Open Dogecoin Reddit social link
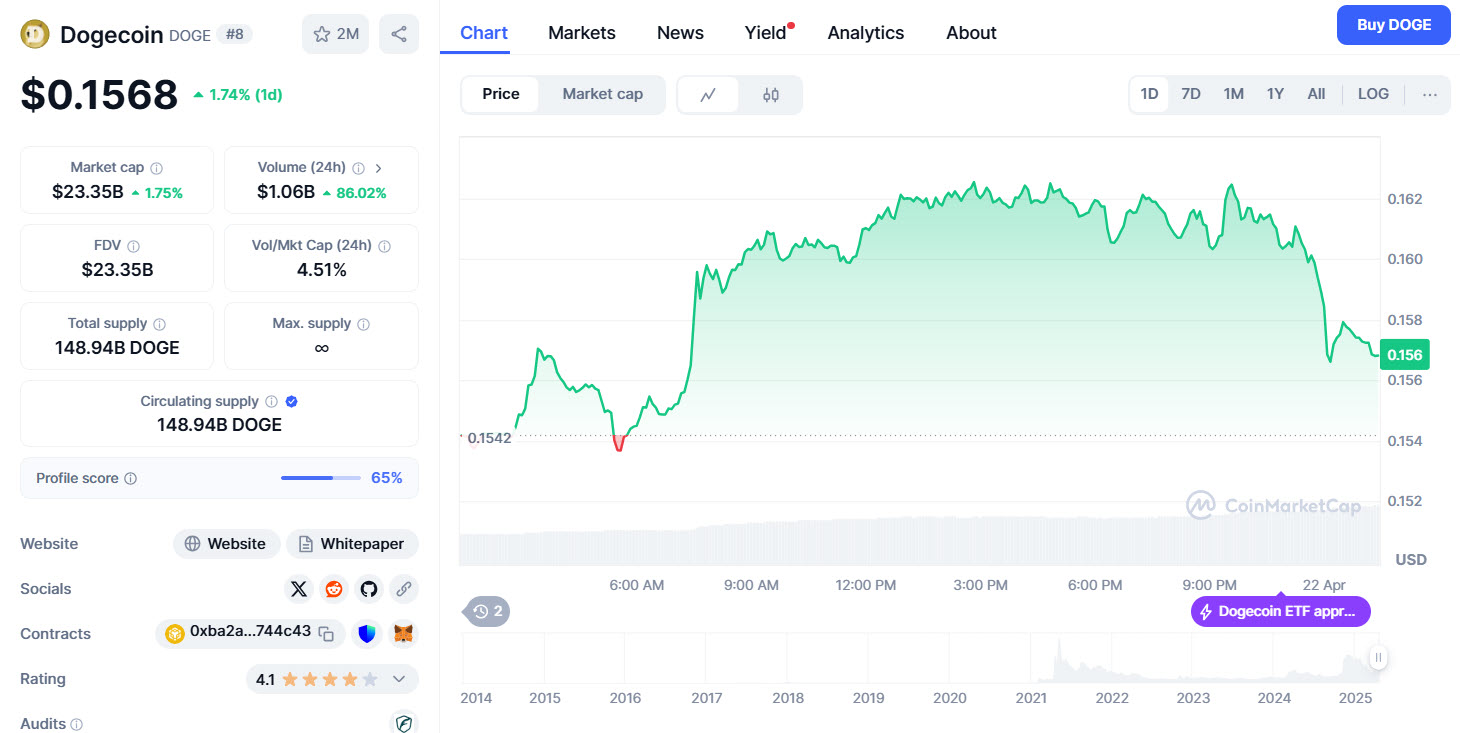Screen dimensions: 1460x733 [334, 589]
